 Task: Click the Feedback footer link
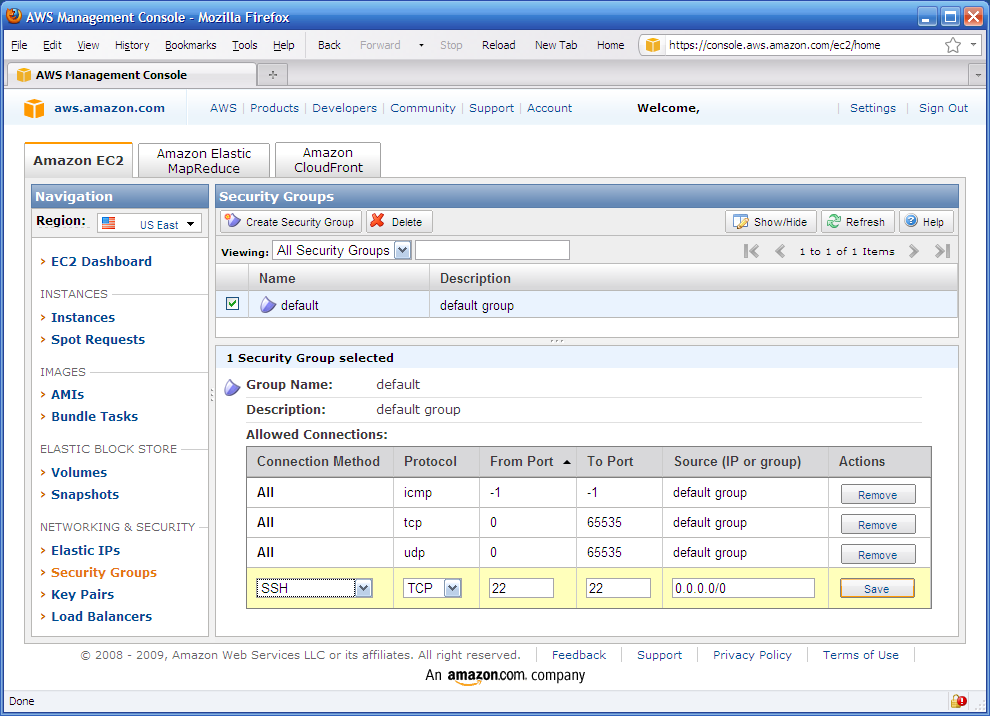(x=579, y=655)
